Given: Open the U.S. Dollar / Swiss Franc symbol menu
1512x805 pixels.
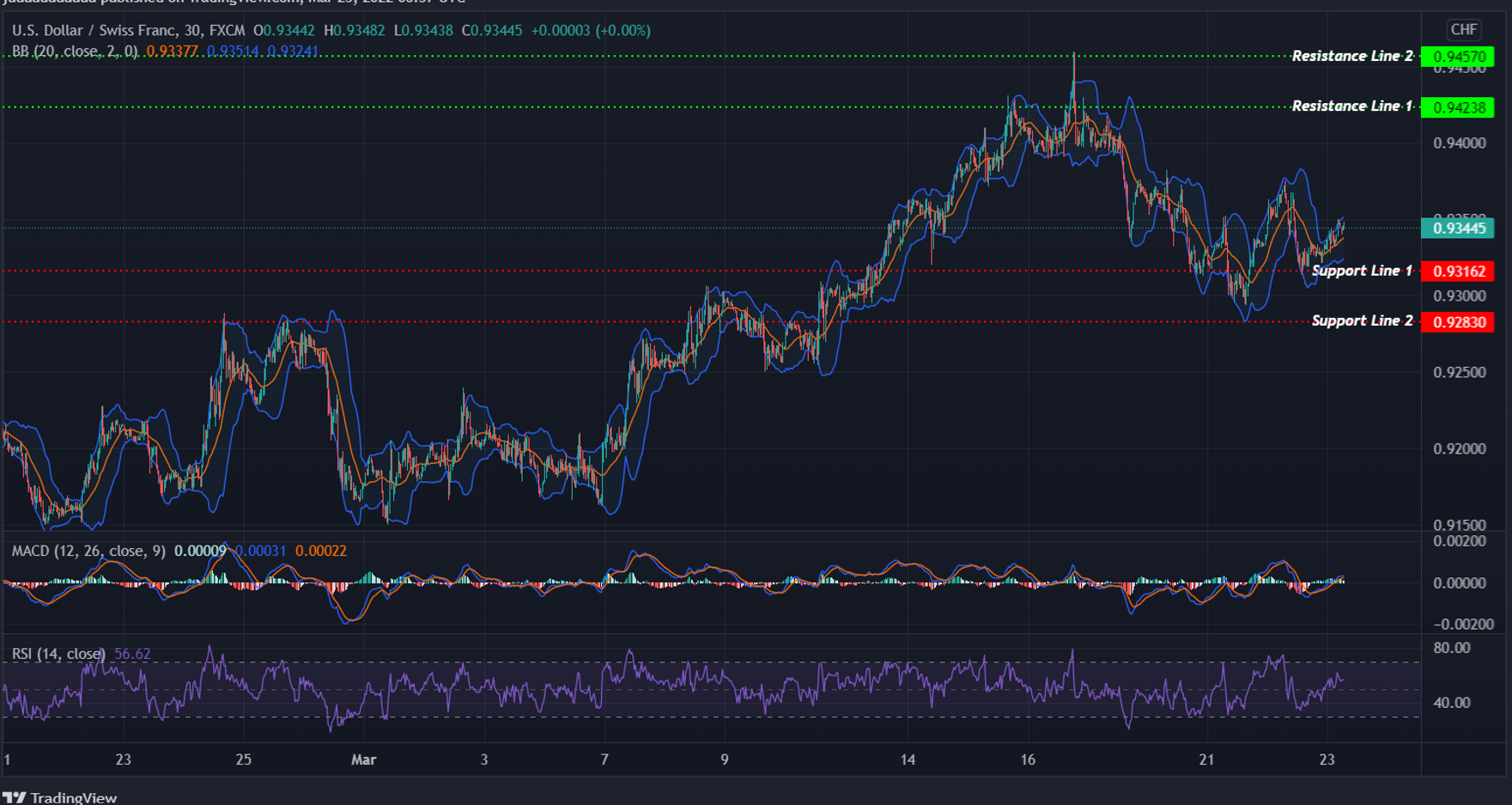Looking at the screenshot, I should pyautogui.click(x=94, y=29).
